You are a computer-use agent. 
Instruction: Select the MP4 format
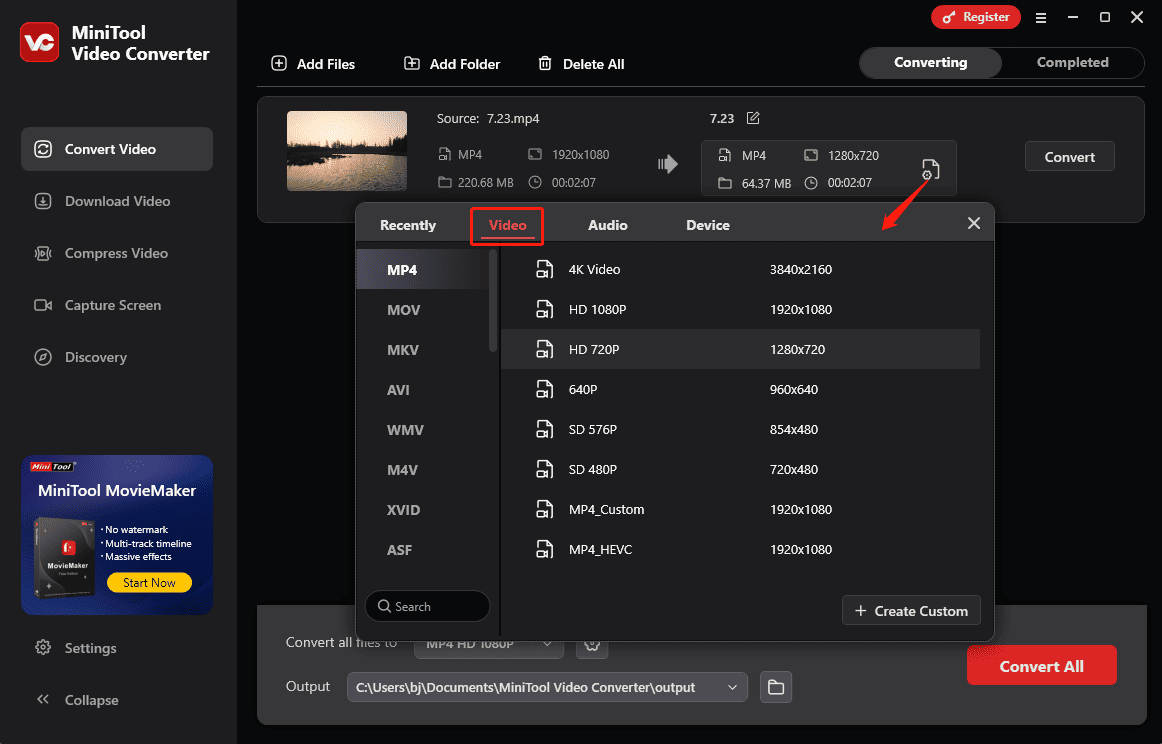coord(422,270)
